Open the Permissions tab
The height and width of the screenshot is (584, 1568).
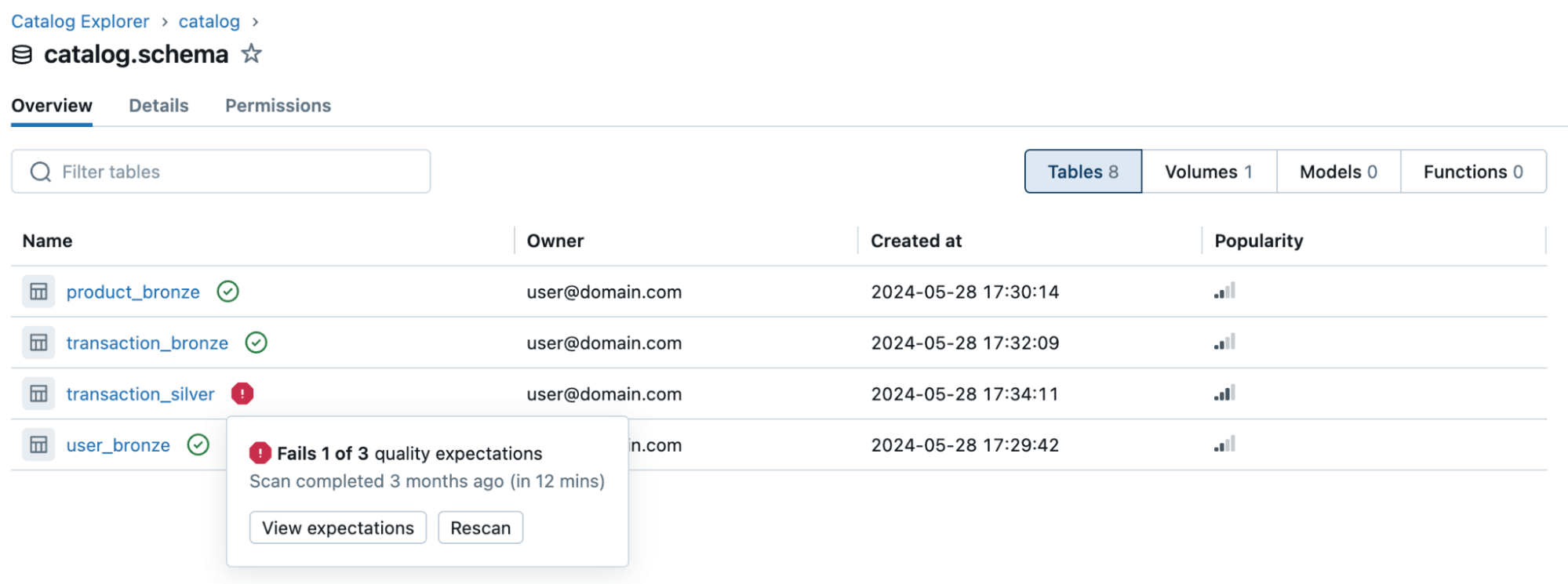tap(278, 106)
